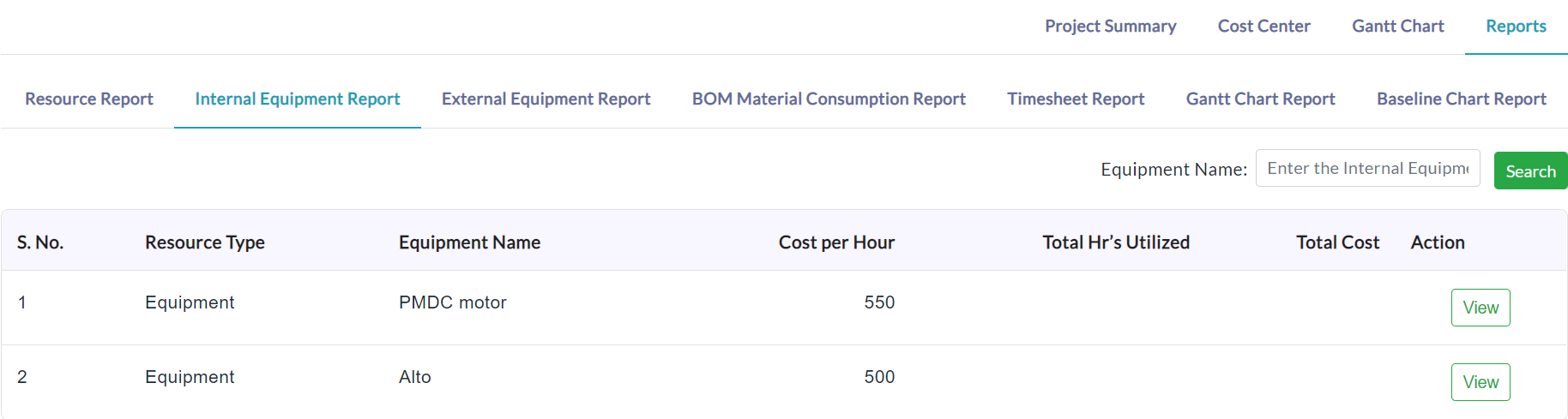Select the Internal Equipment Report tab
The height and width of the screenshot is (419, 1568).
point(298,99)
